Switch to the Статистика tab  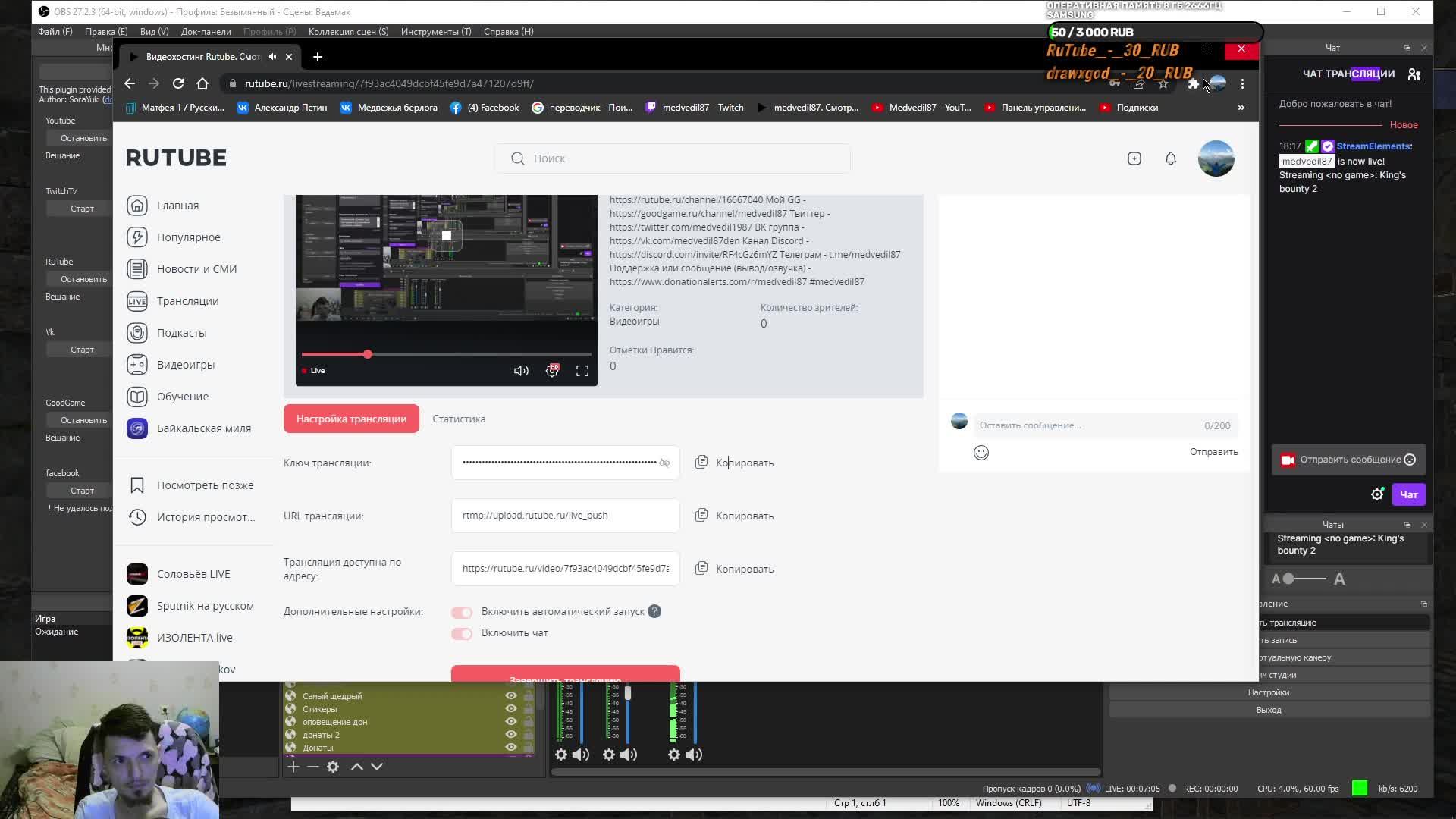(x=459, y=419)
